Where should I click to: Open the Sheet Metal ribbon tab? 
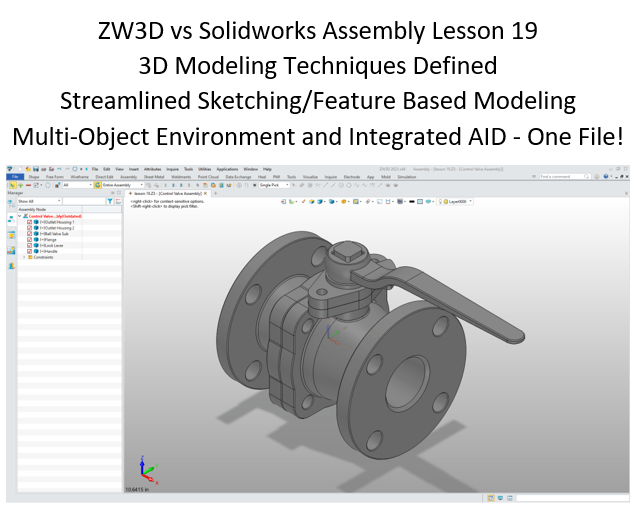tap(154, 177)
